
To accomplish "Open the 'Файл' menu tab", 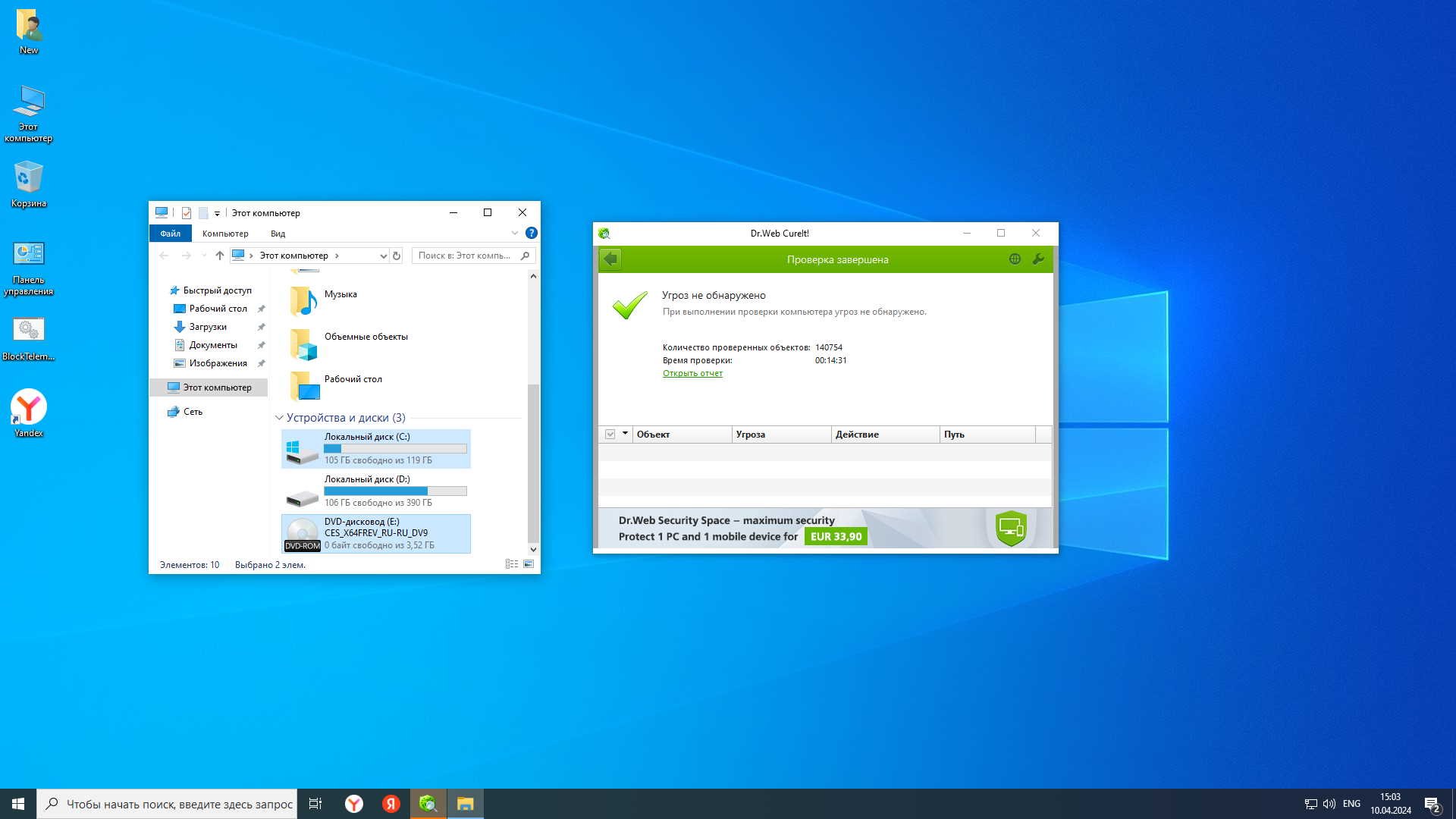I will pos(170,234).
